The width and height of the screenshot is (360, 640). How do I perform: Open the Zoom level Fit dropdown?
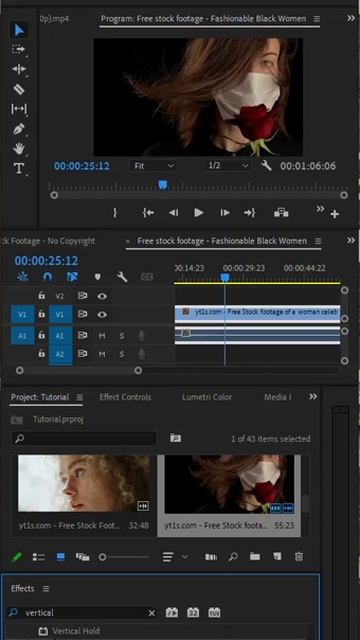pos(154,166)
